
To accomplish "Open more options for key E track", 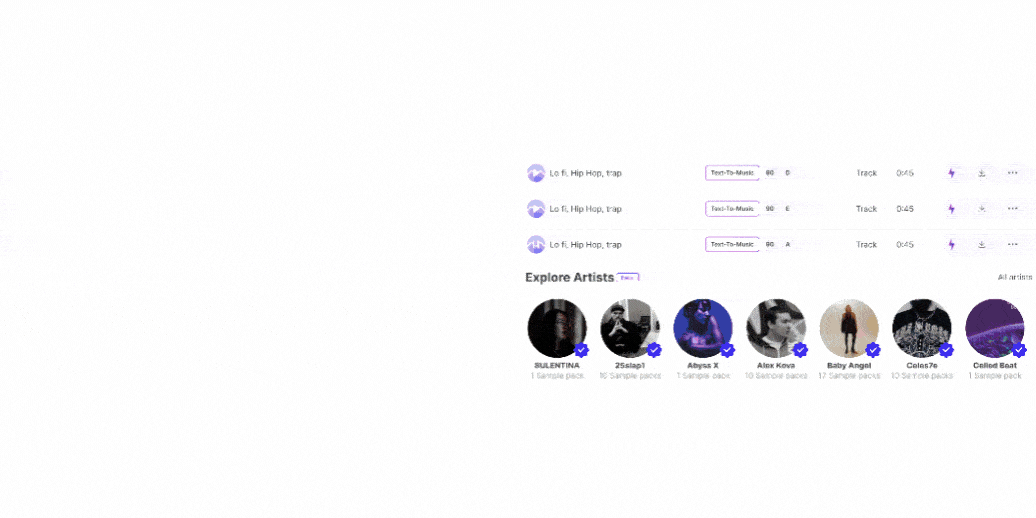I will (1012, 209).
